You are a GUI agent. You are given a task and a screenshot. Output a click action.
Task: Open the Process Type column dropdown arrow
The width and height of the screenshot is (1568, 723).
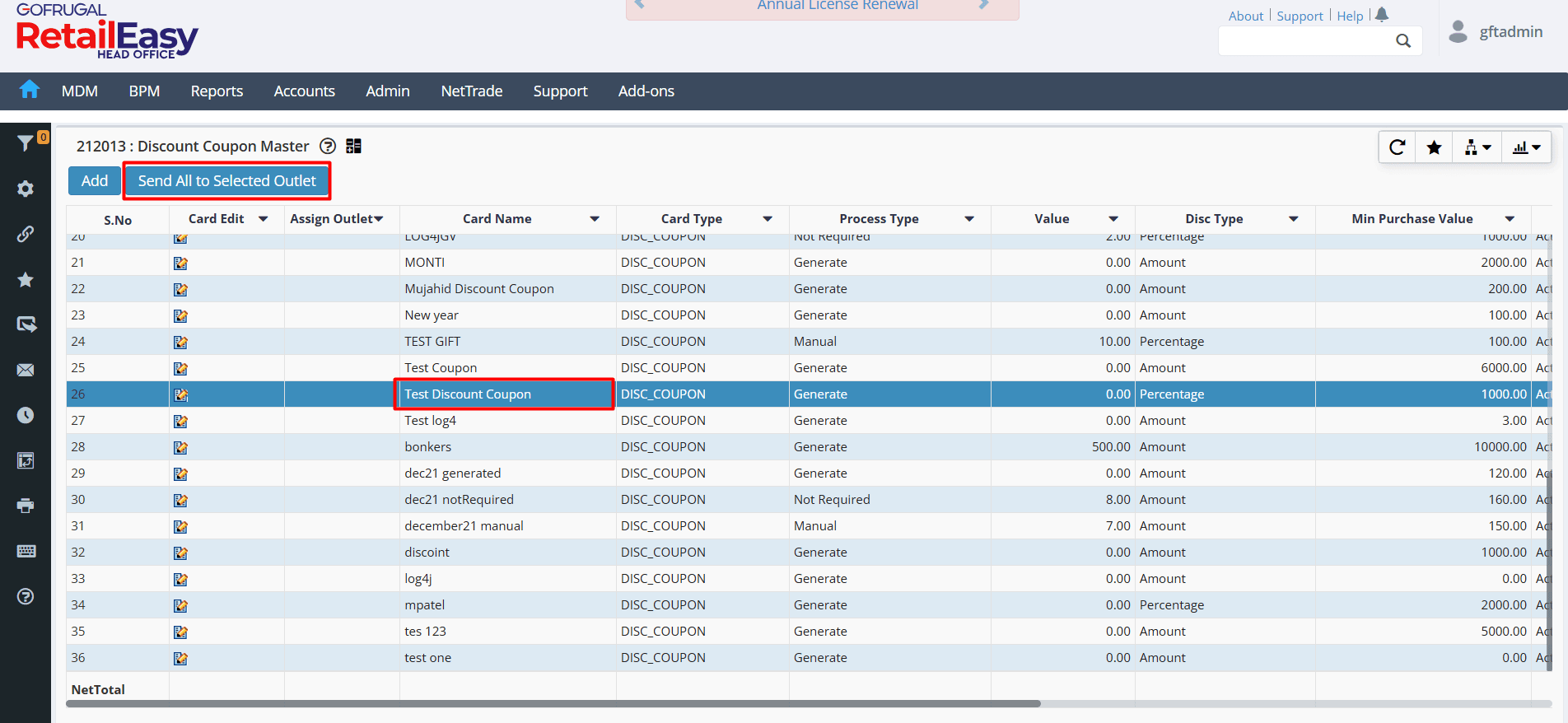(969, 219)
